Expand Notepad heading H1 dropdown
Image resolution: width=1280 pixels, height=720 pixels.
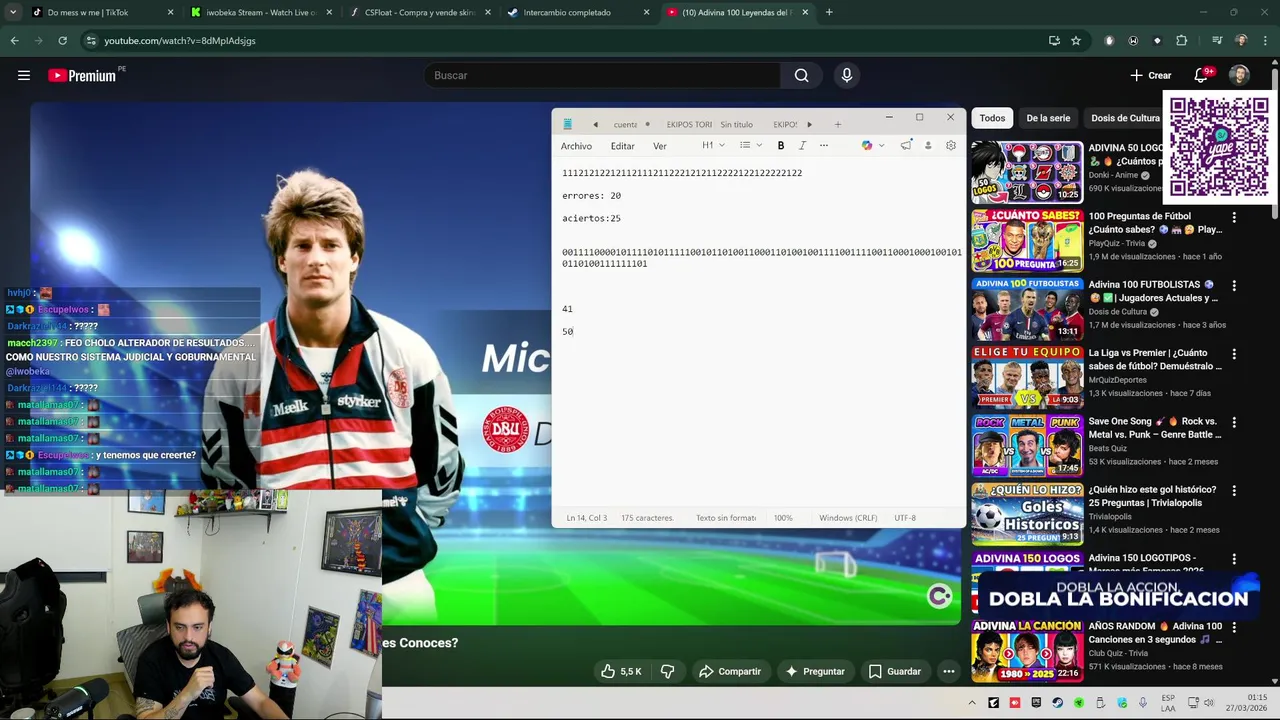[x=713, y=145]
